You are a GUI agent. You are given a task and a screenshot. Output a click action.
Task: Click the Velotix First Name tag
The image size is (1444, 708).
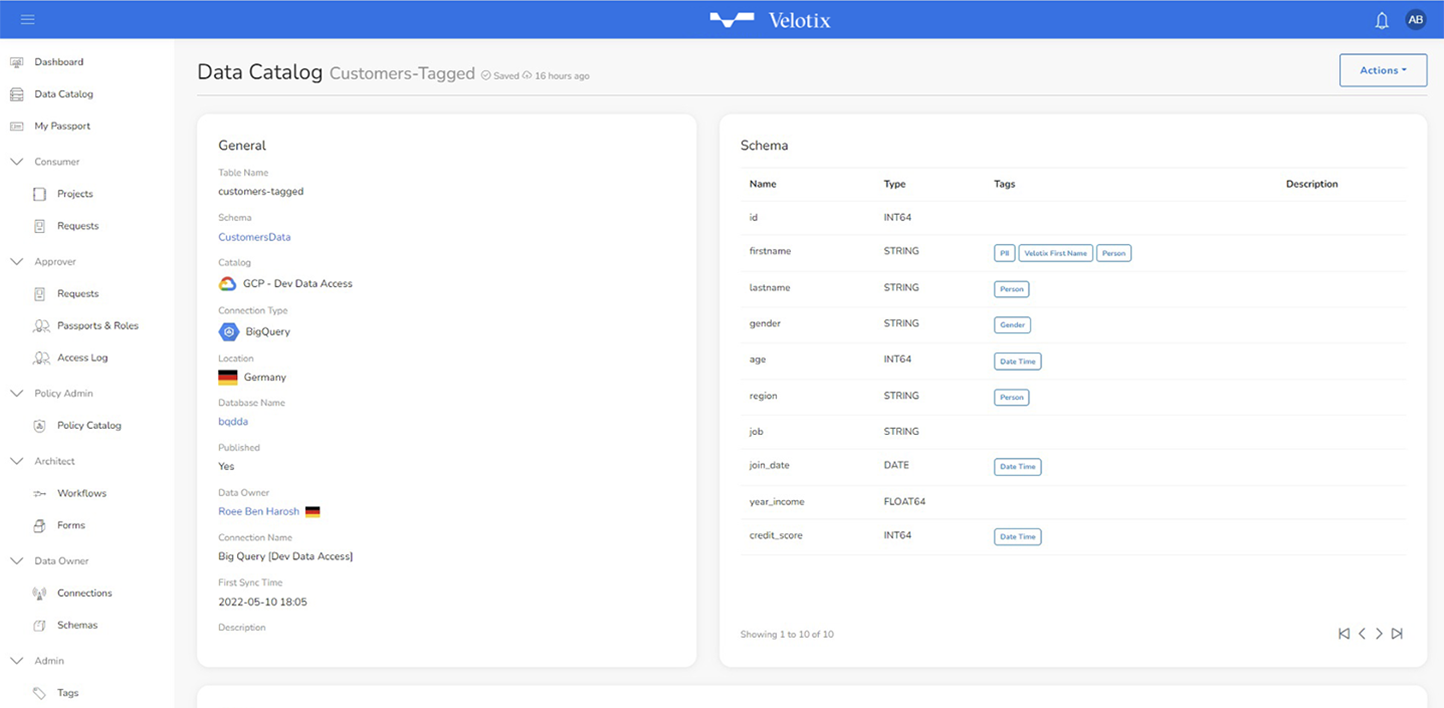tap(1055, 254)
